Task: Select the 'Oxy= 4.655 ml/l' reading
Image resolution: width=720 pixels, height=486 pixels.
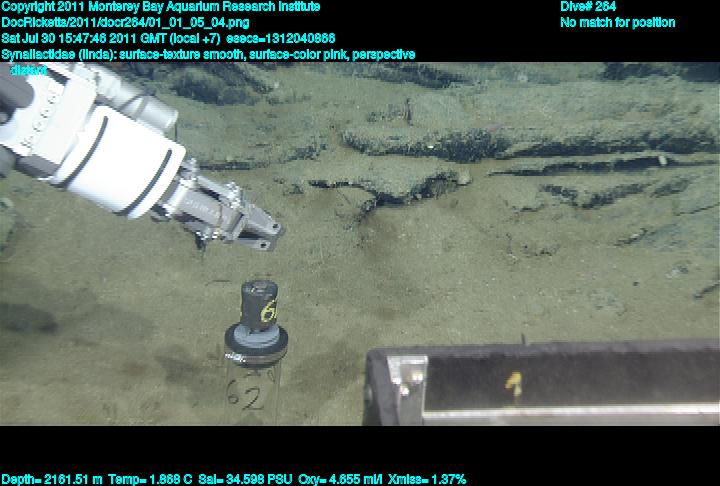Action: click(x=340, y=480)
